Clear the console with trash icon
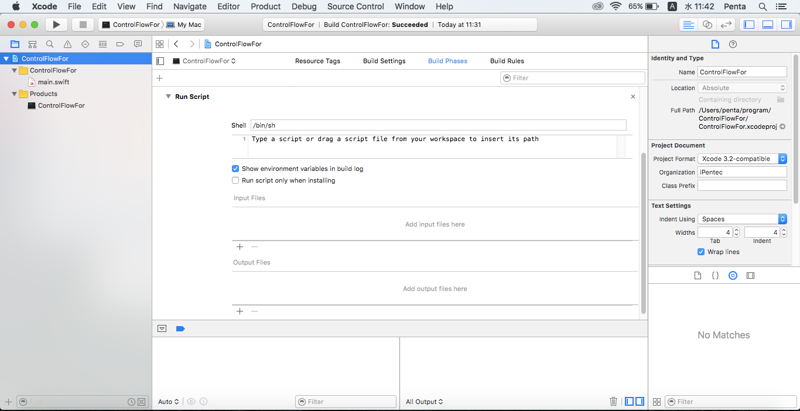The height and width of the screenshot is (411, 800). click(614, 402)
